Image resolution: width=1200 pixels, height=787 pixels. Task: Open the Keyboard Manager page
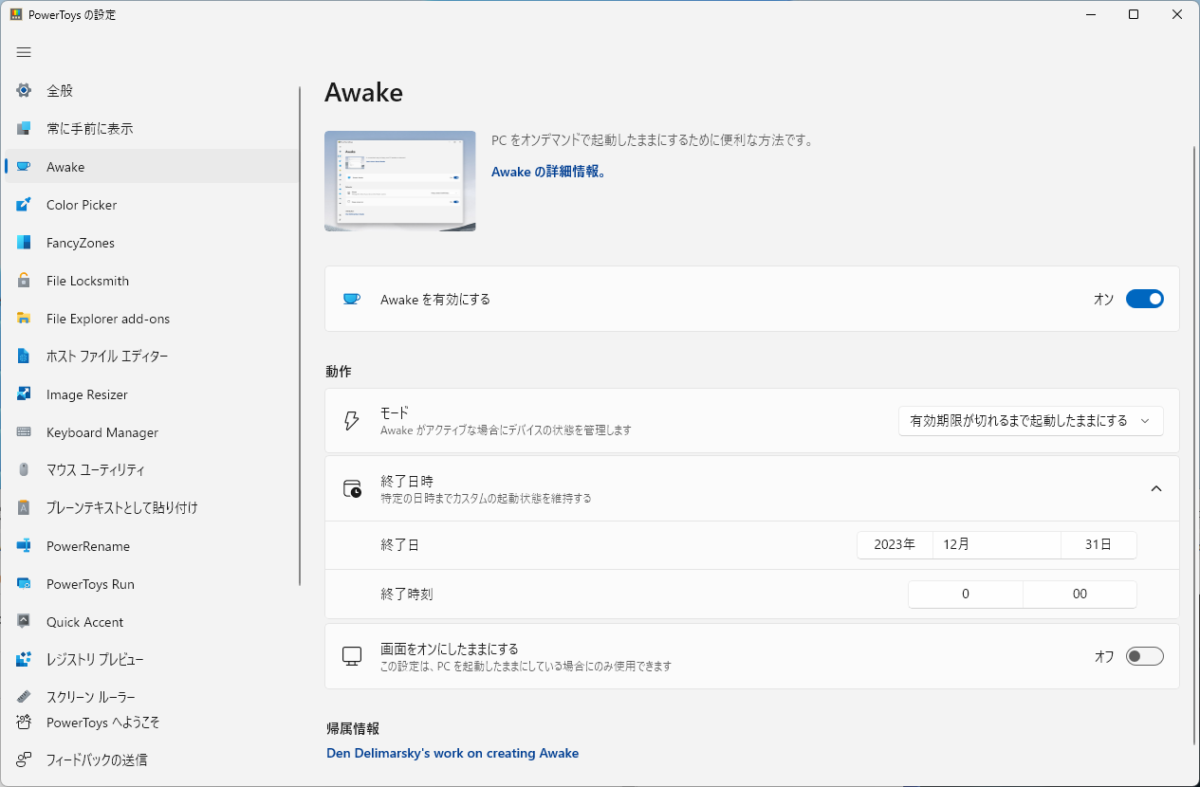pos(152,433)
